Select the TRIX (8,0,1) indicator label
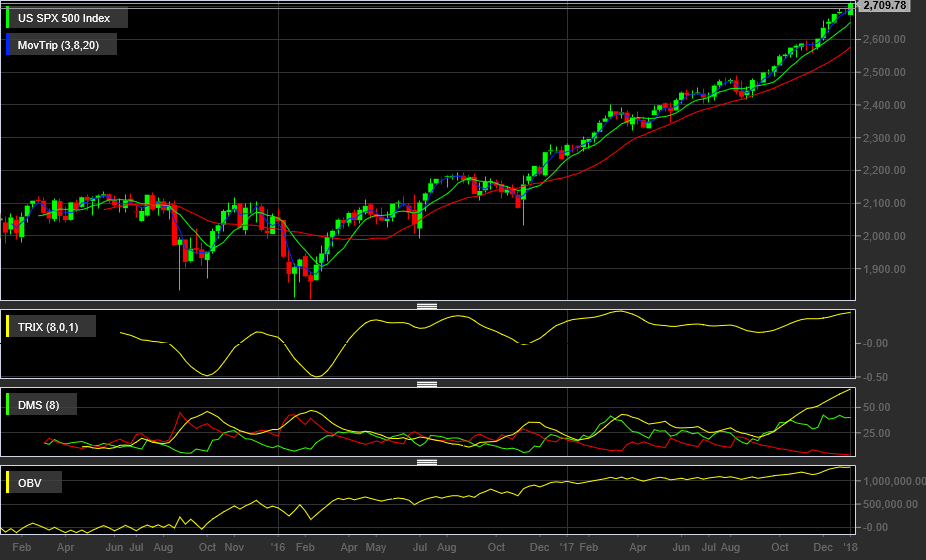 click(48, 327)
